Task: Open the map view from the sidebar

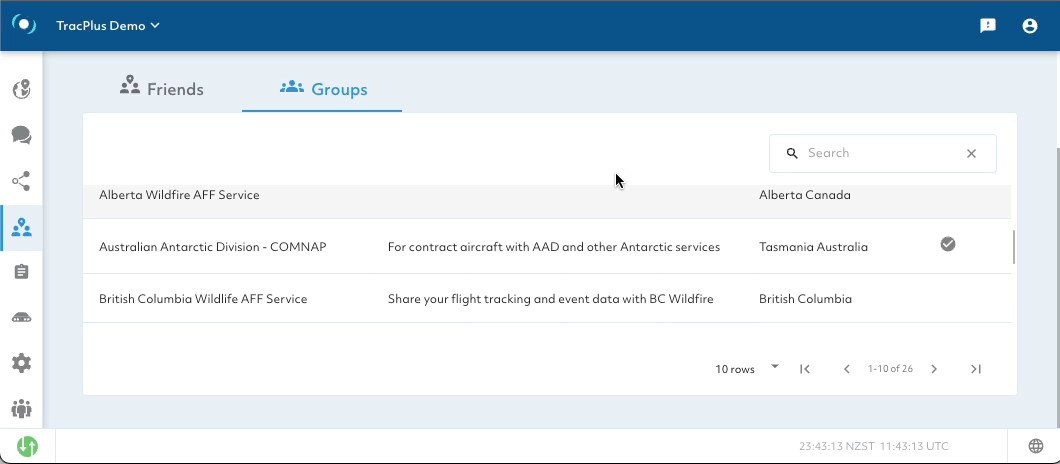Action: pos(21,90)
